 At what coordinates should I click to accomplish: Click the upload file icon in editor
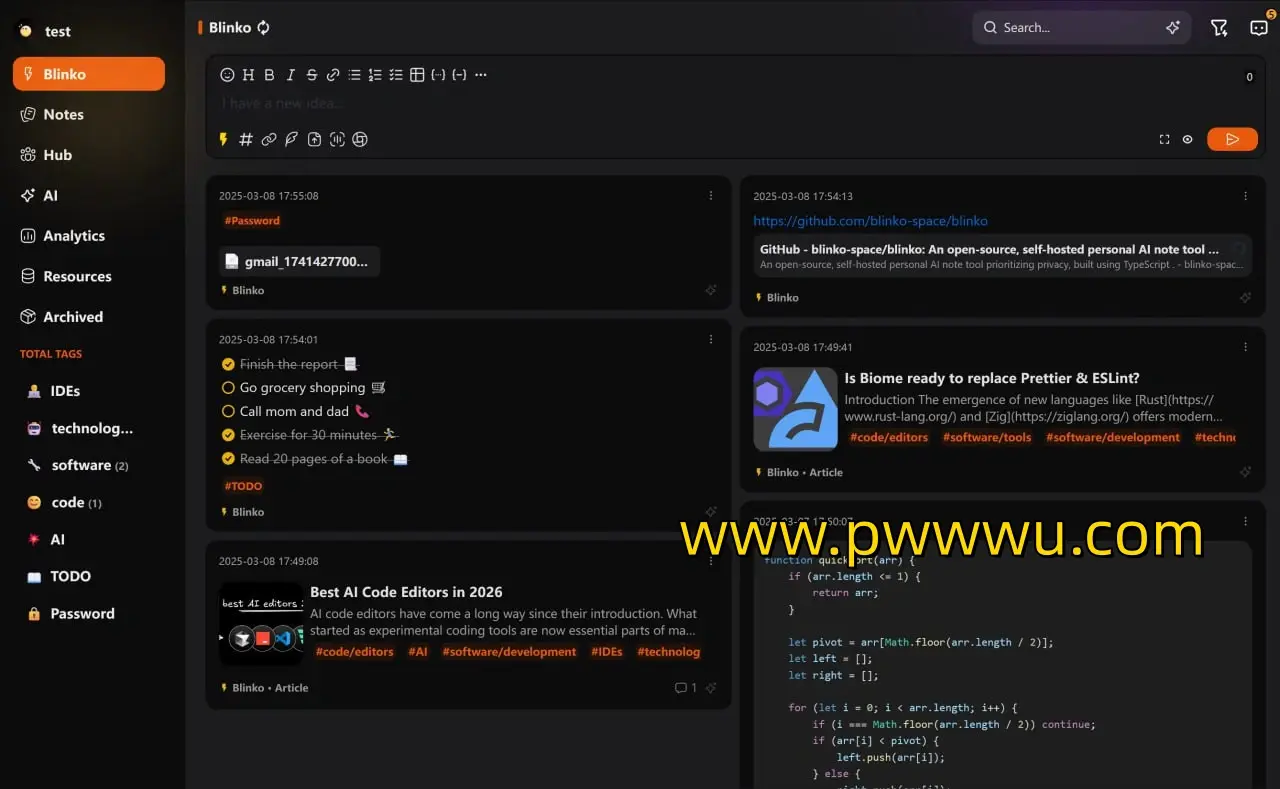pos(314,140)
